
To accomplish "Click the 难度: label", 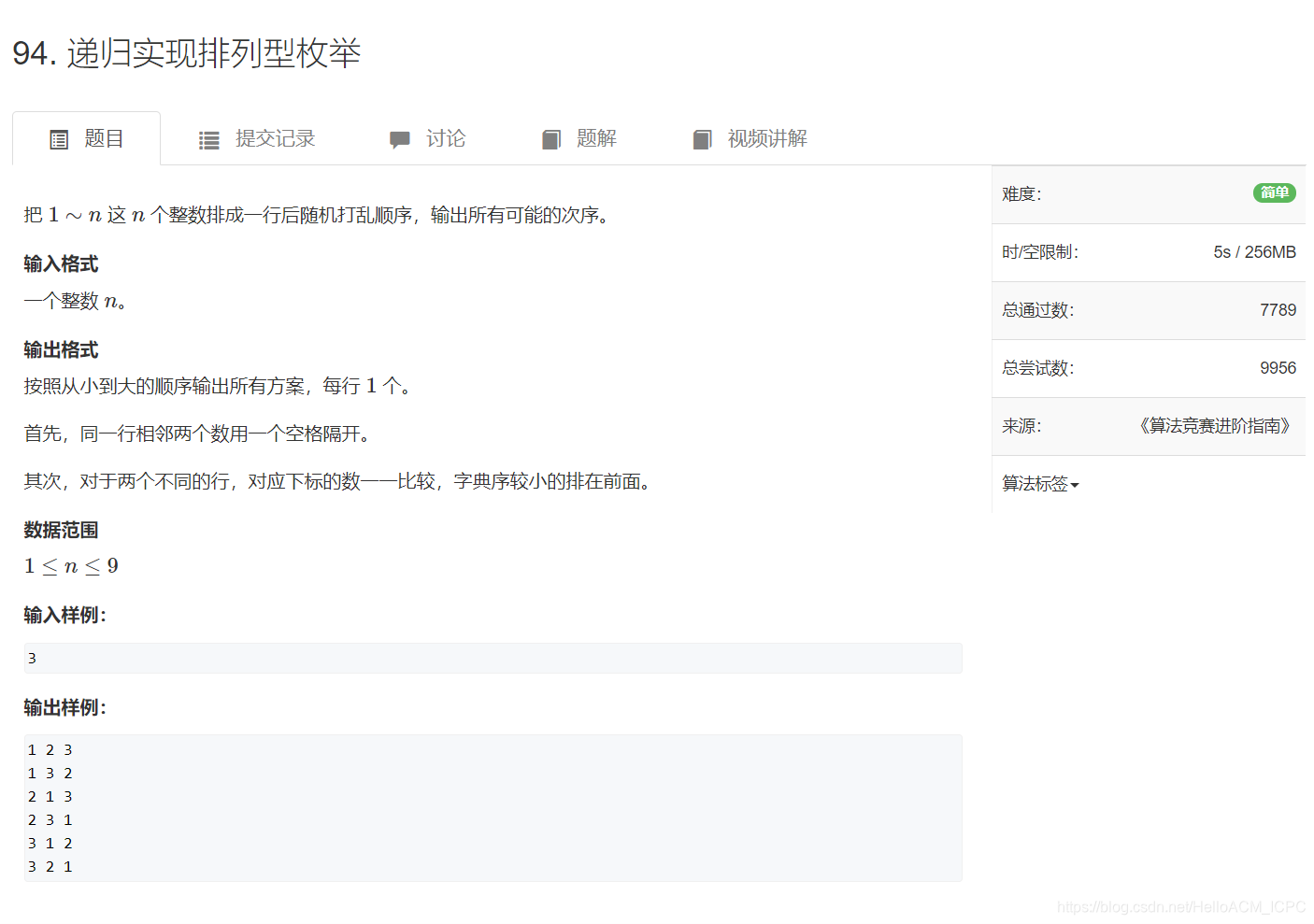I will click(1021, 194).
